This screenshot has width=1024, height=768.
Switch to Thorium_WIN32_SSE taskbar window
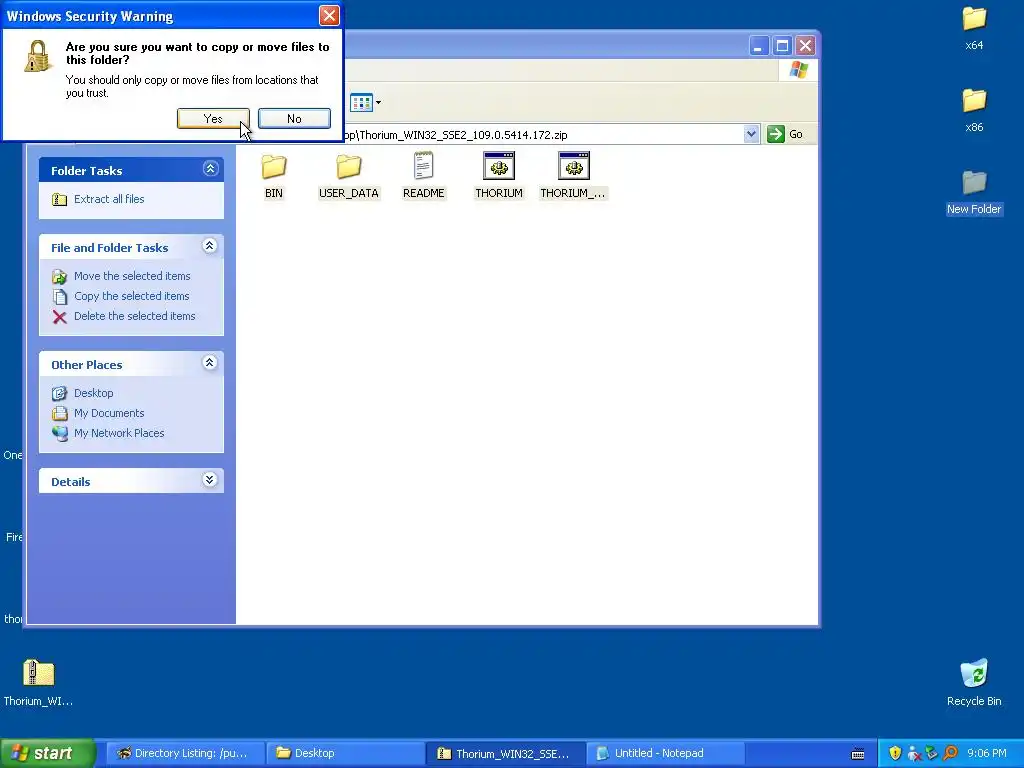pos(505,753)
